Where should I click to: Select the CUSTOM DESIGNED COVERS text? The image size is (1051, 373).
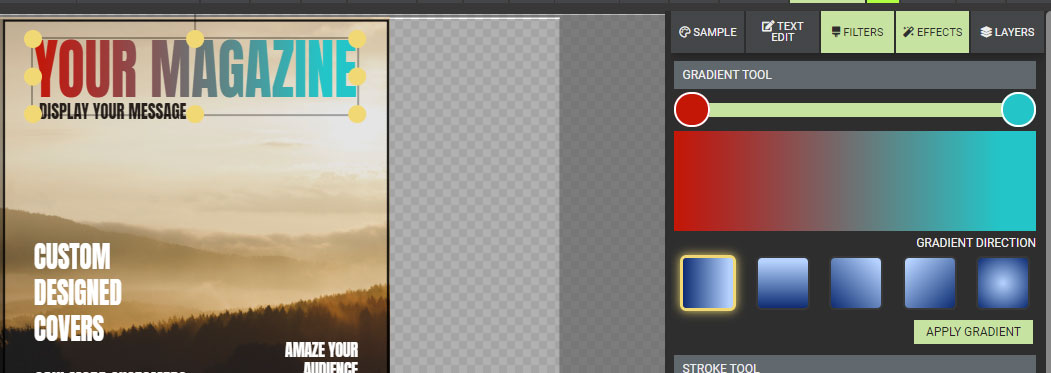click(78, 293)
